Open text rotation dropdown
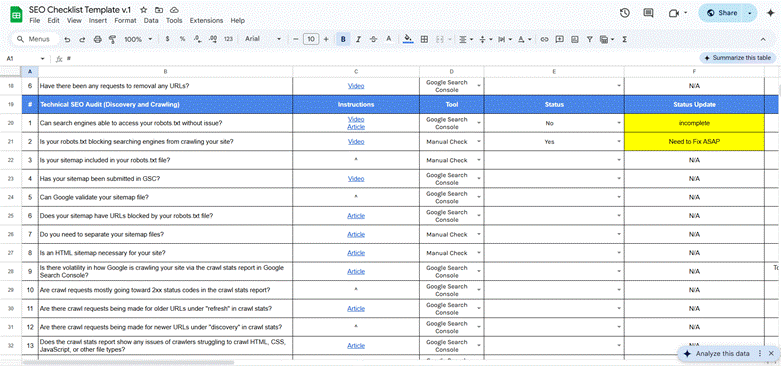This screenshot has width=781, height=366. 524,39
